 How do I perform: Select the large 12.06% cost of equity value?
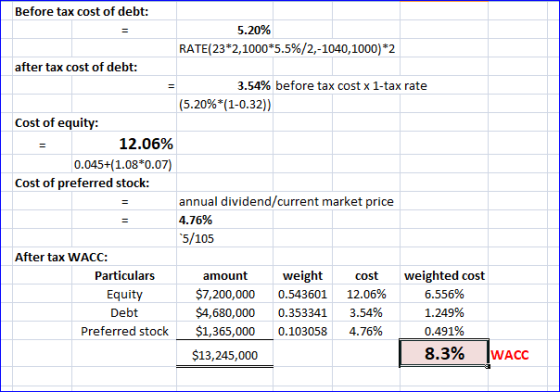146,144
